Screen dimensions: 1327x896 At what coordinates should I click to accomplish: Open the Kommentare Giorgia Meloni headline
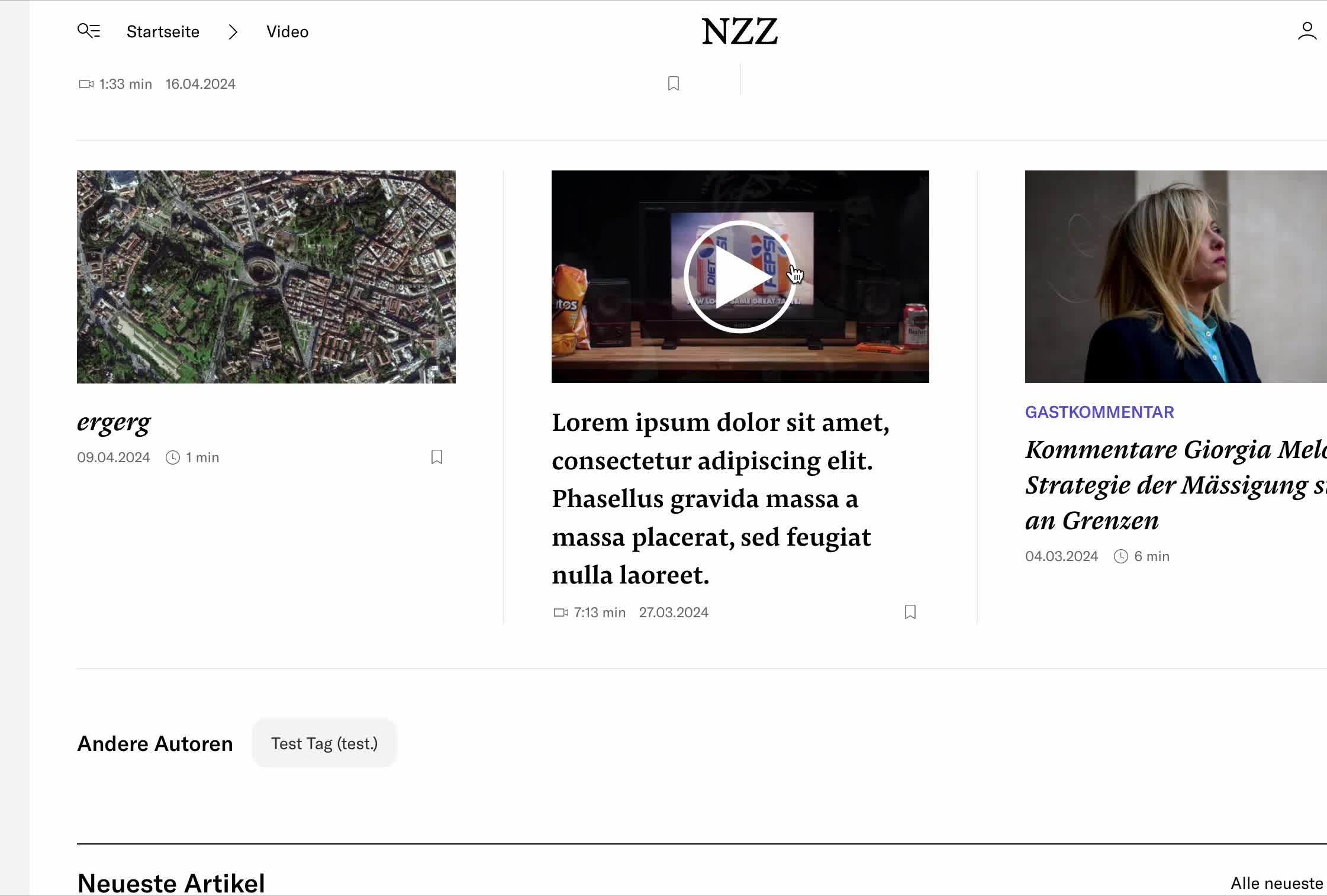(x=1175, y=485)
